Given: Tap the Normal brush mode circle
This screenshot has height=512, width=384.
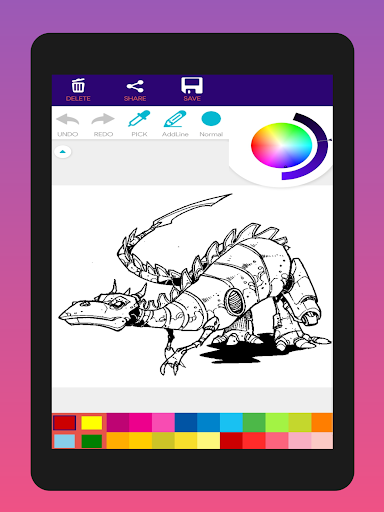Looking at the screenshot, I should 211,119.
